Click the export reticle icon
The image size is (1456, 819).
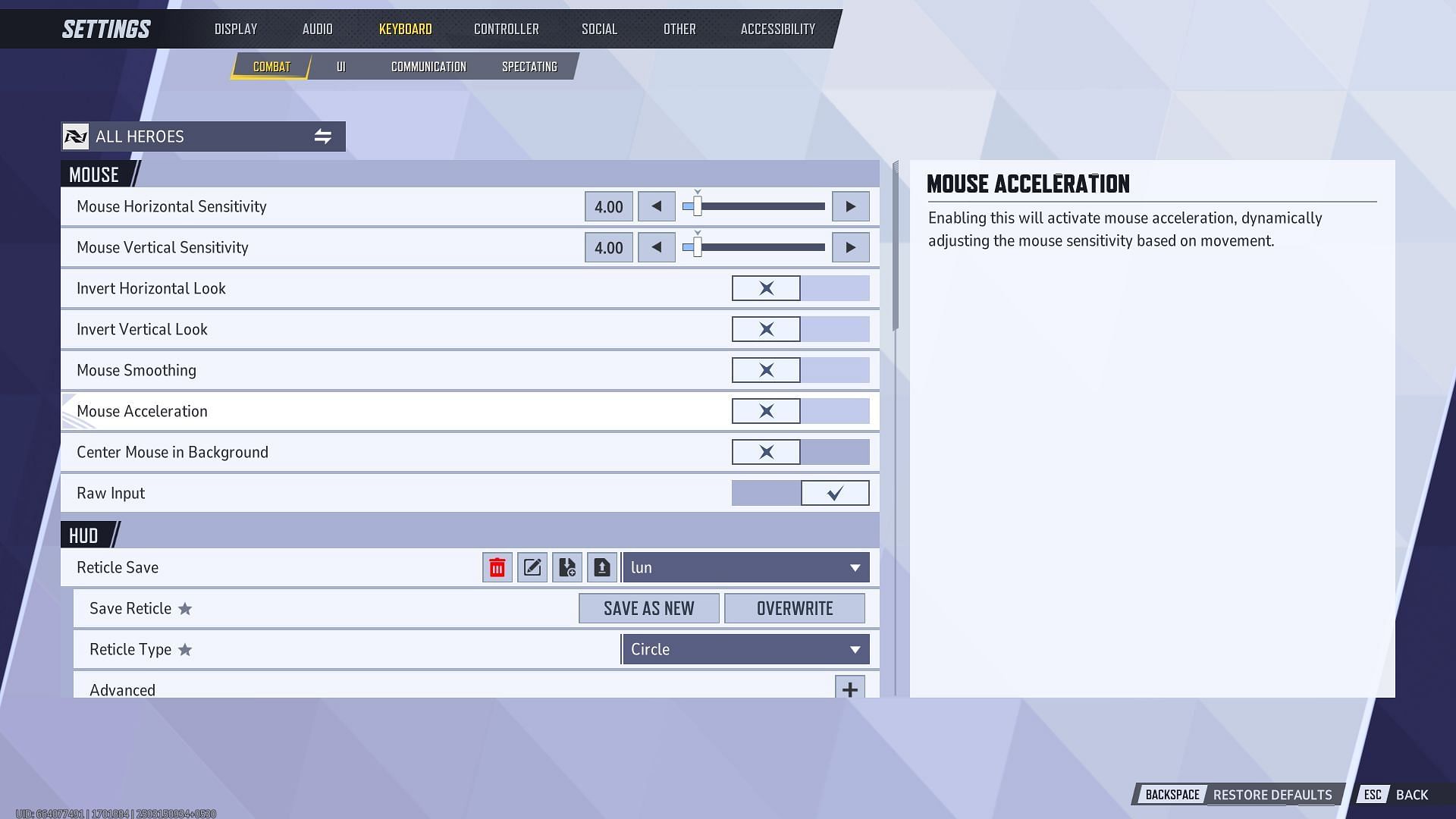pos(601,567)
